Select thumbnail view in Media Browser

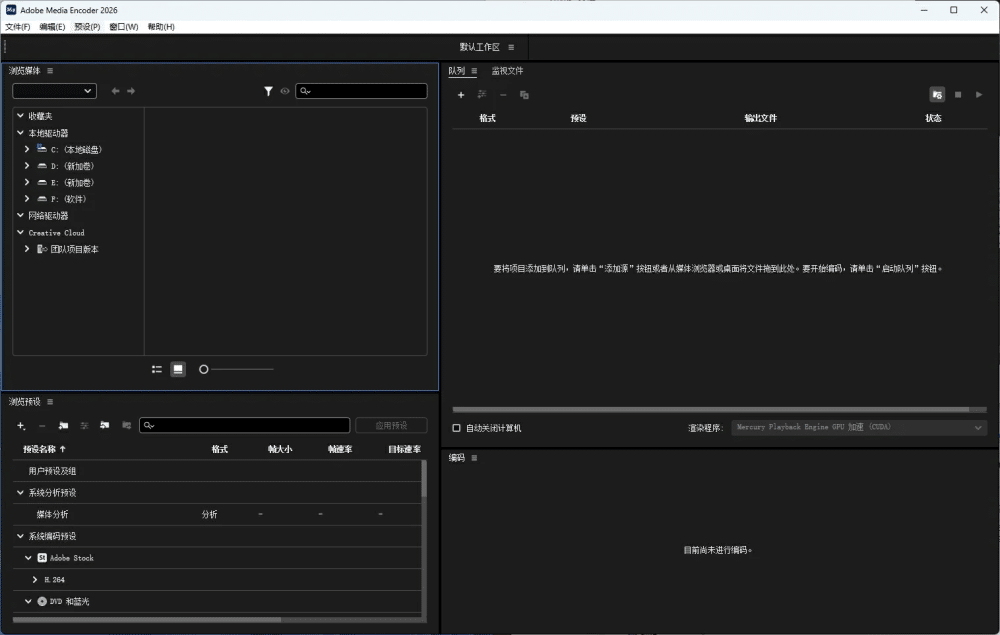click(x=177, y=369)
